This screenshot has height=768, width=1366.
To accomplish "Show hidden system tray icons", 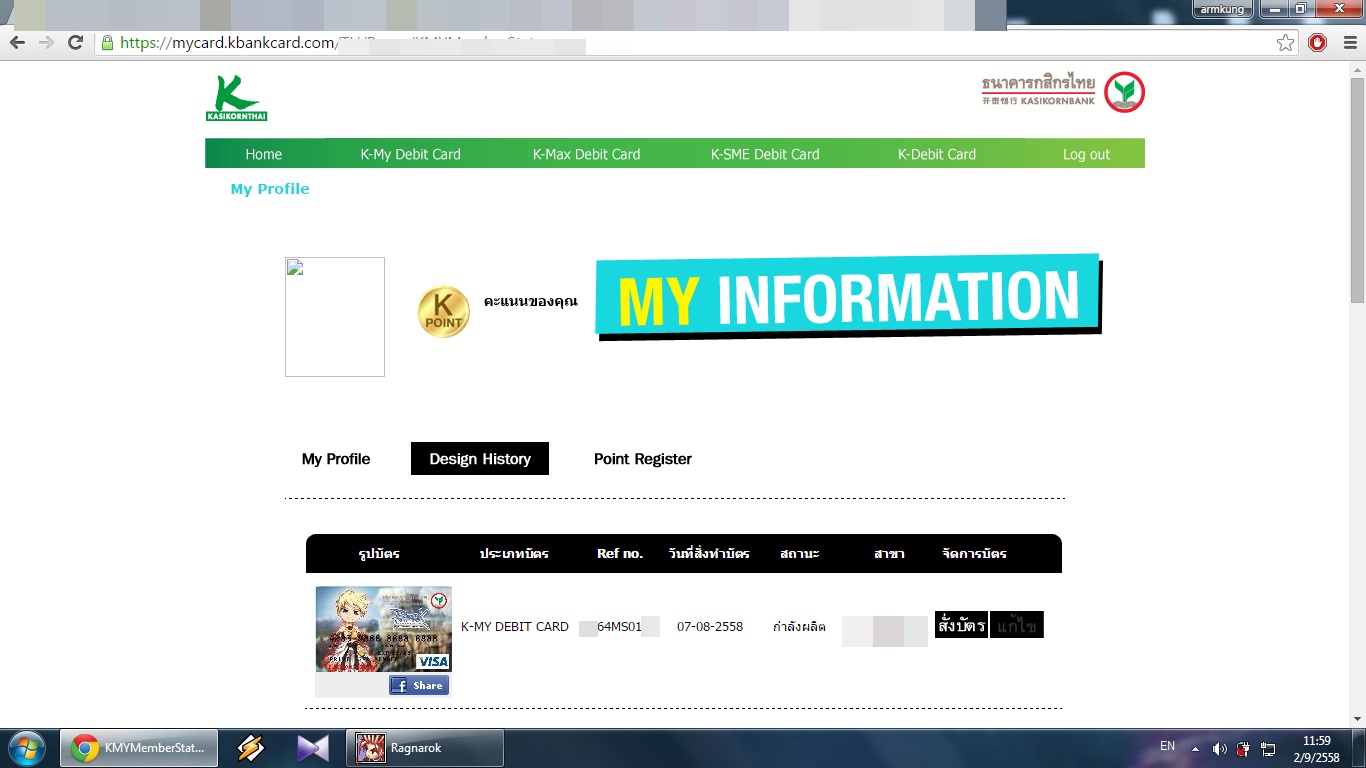I will point(1194,748).
